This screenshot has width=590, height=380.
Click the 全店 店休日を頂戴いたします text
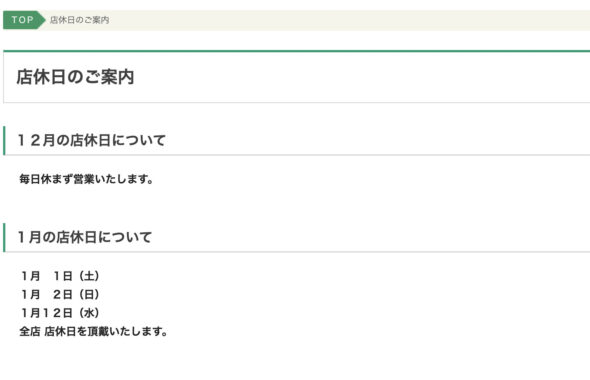click(x=93, y=331)
